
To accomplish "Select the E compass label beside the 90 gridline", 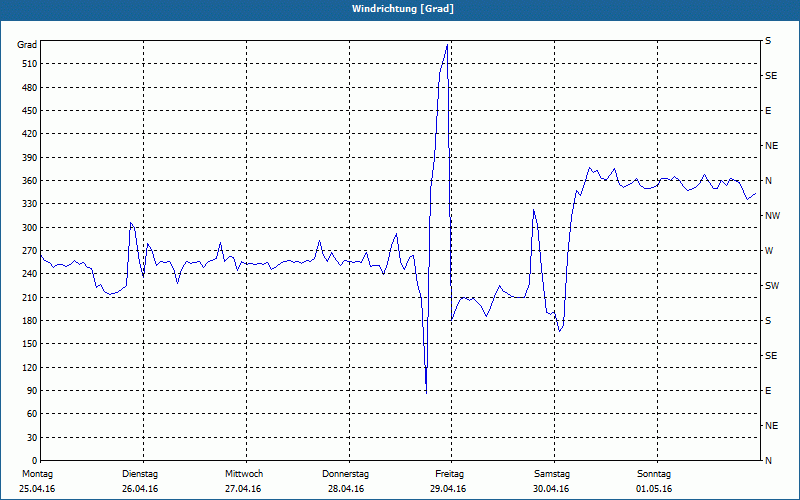I will tap(768, 391).
